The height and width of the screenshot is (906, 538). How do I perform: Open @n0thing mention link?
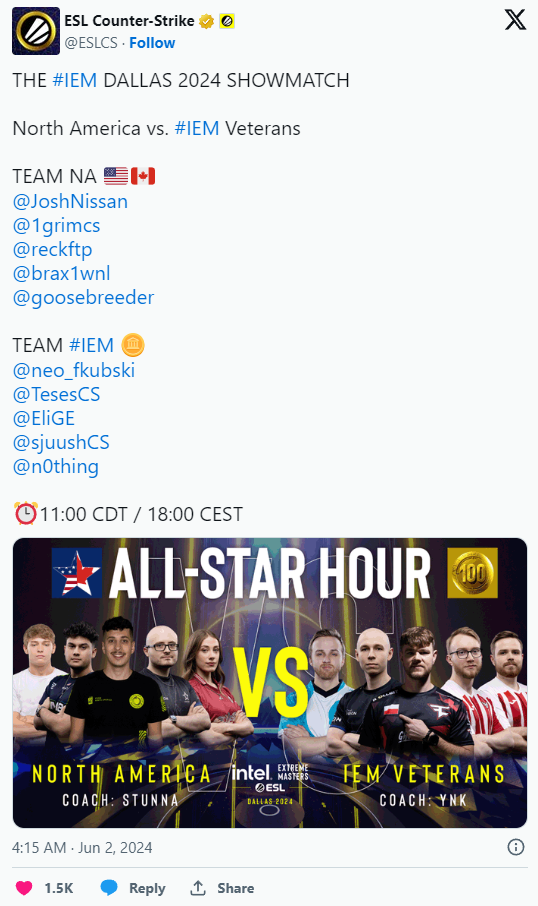tap(55, 466)
